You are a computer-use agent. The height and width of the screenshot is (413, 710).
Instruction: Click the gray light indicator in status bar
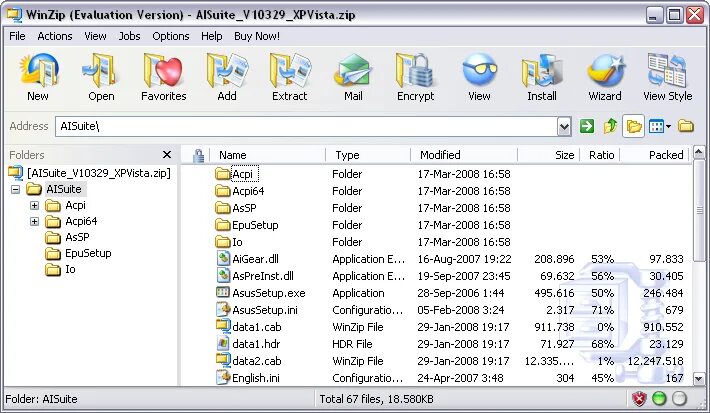(679, 399)
